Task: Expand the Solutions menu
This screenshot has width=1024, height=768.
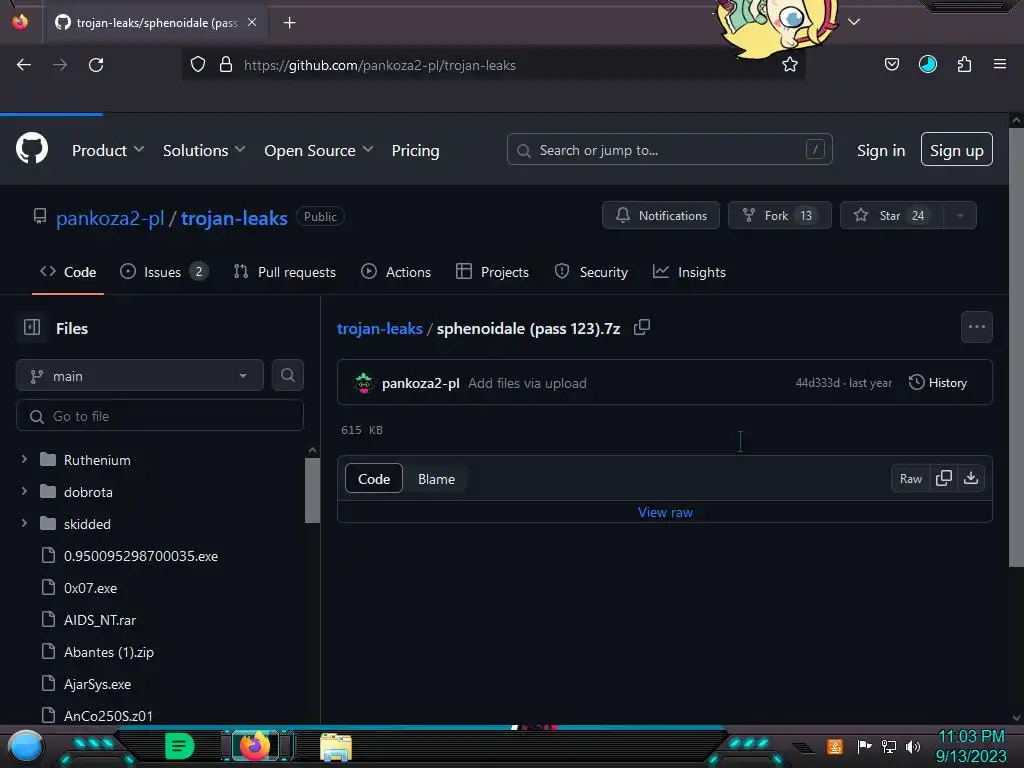Action: pos(204,150)
